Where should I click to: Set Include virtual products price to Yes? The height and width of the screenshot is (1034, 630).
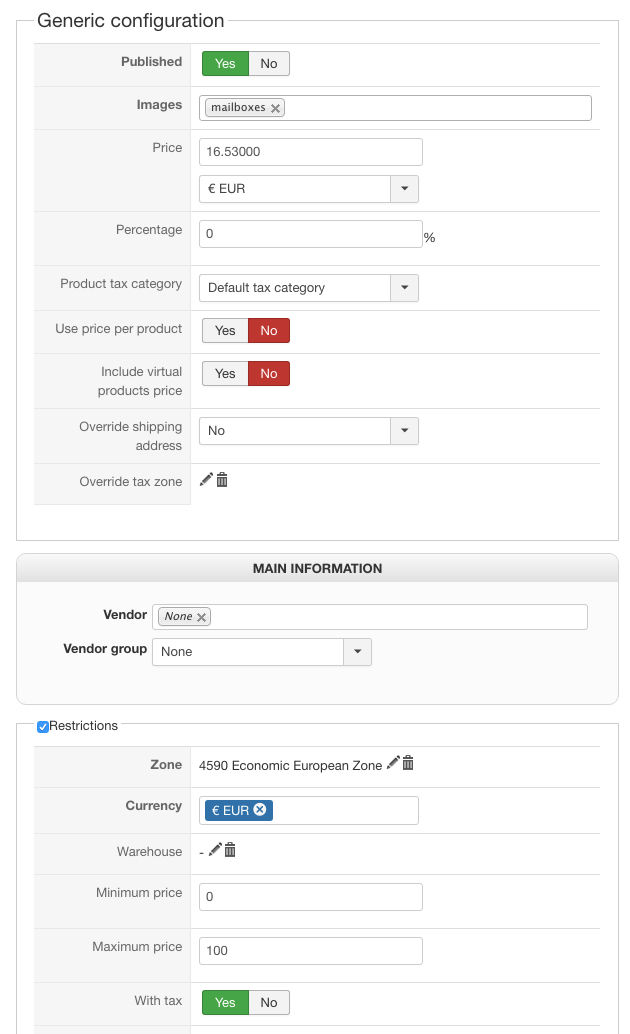pyautogui.click(x=225, y=373)
